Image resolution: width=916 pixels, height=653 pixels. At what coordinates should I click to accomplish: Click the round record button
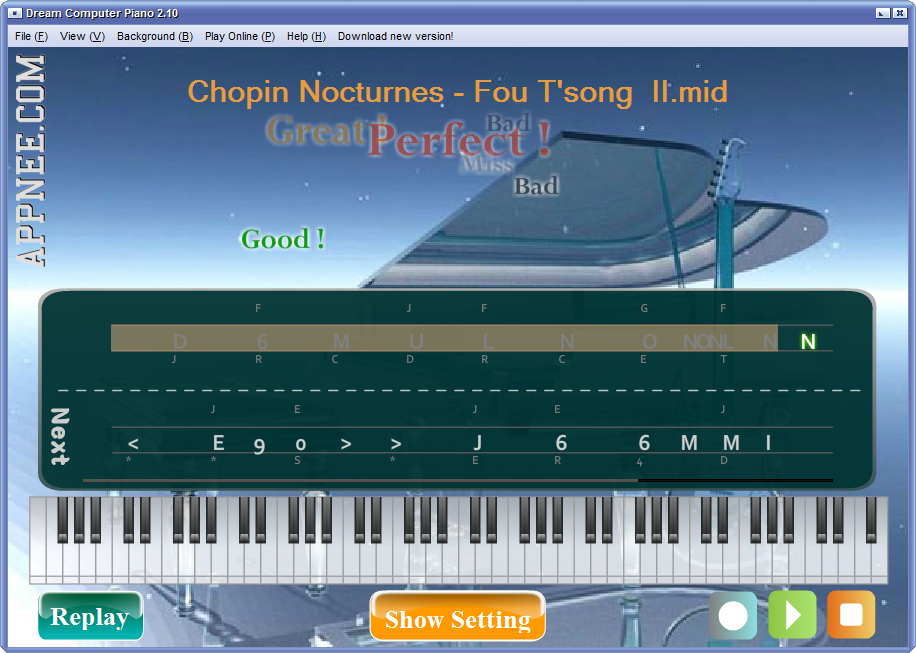[x=733, y=615]
